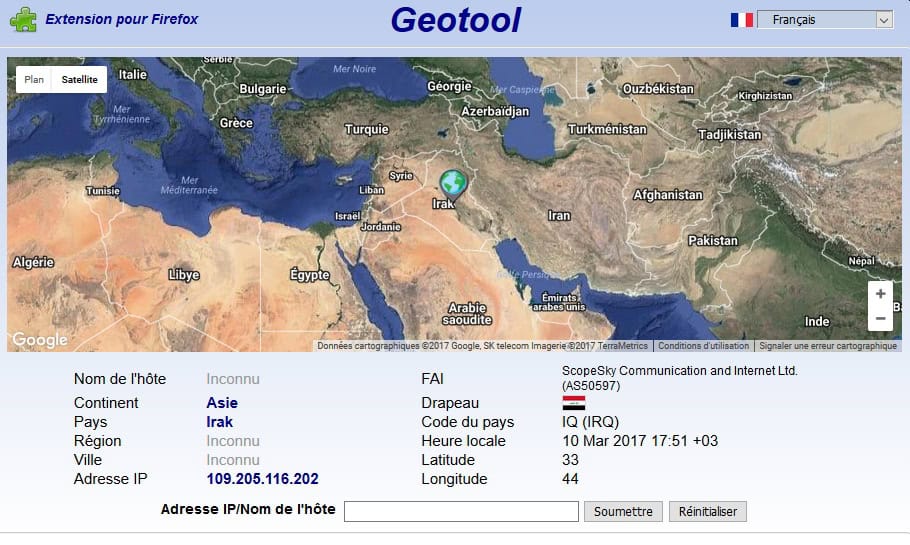Click the Turkménistan label on map
This screenshot has width=910, height=545.
[607, 129]
